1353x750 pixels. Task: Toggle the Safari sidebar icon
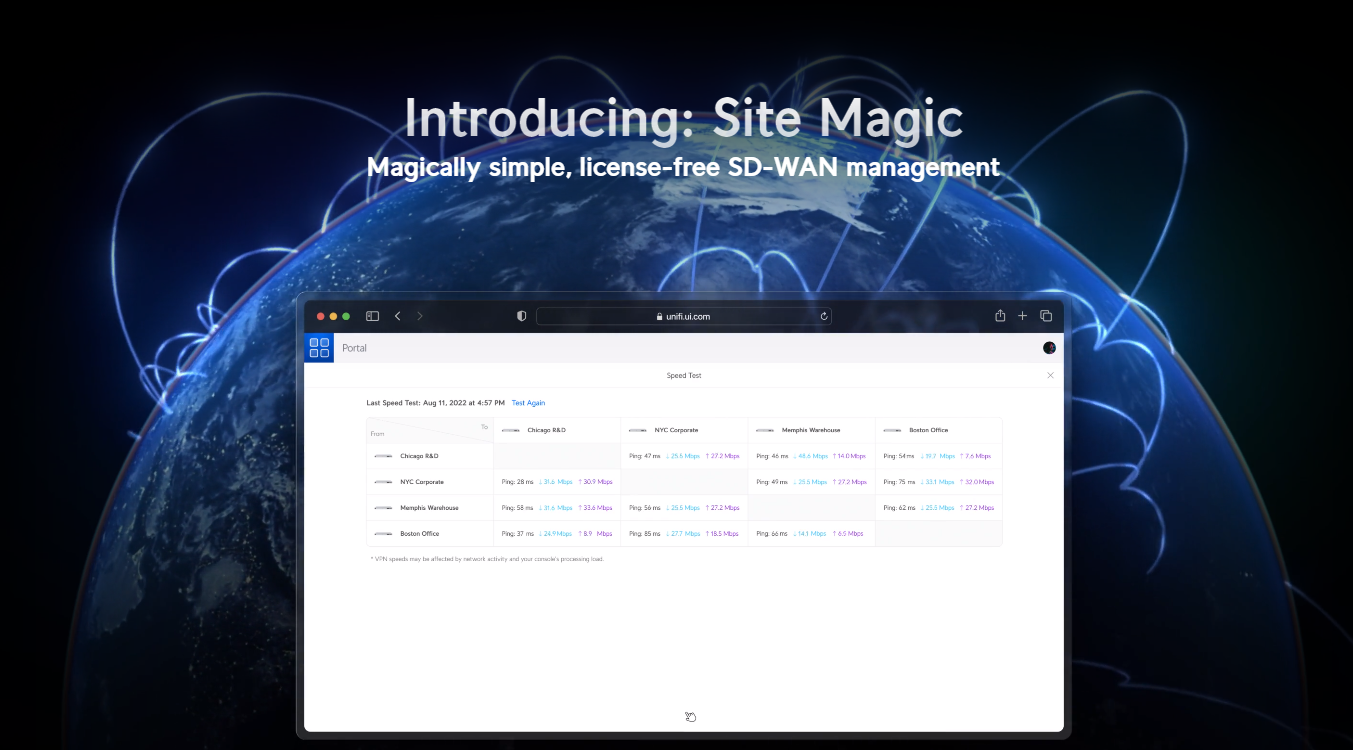click(x=371, y=315)
